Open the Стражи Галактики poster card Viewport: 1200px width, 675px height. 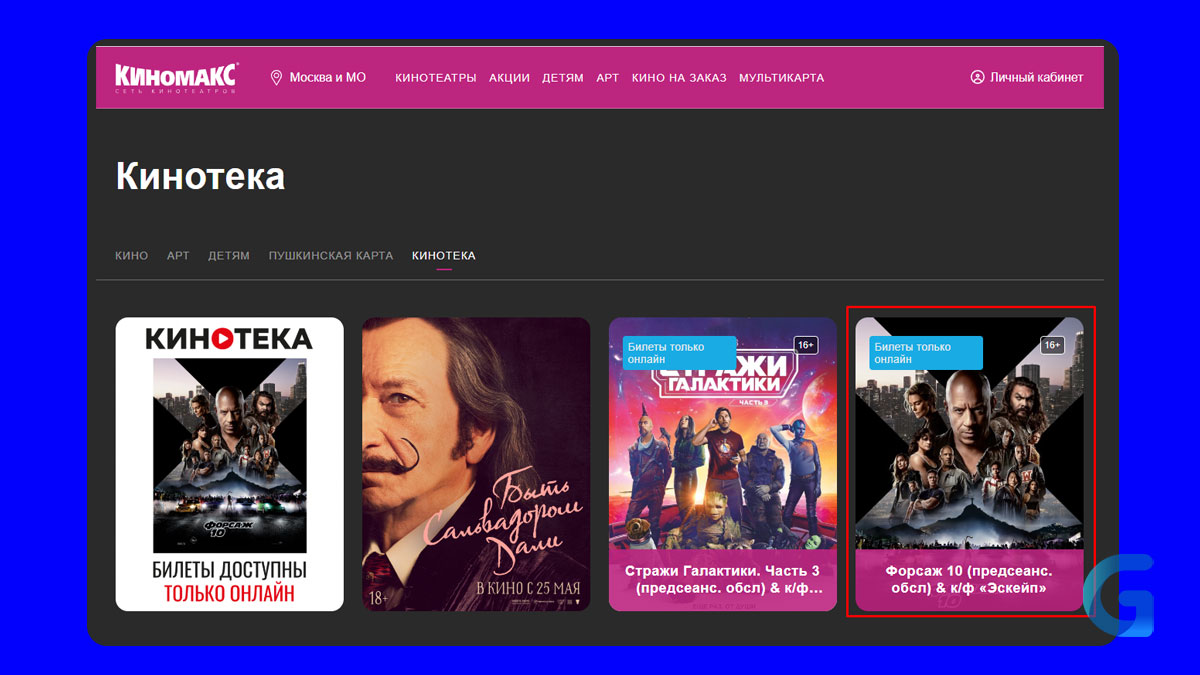[x=723, y=464]
